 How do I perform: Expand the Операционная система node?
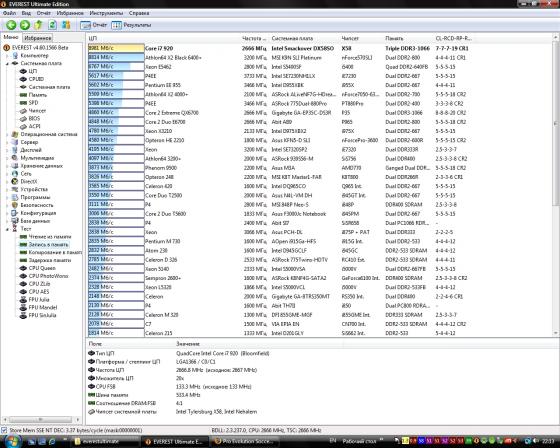point(7,134)
